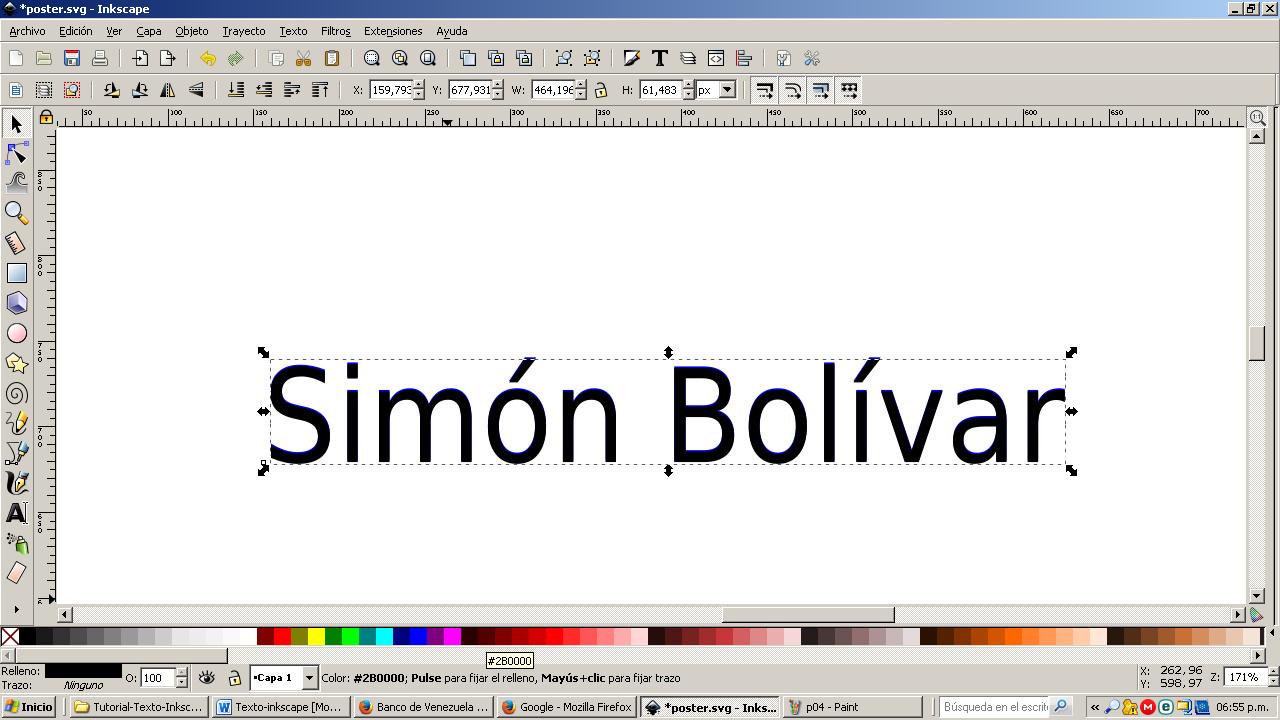Select the Pencil freehand tool
The image size is (1280, 720).
[x=16, y=423]
